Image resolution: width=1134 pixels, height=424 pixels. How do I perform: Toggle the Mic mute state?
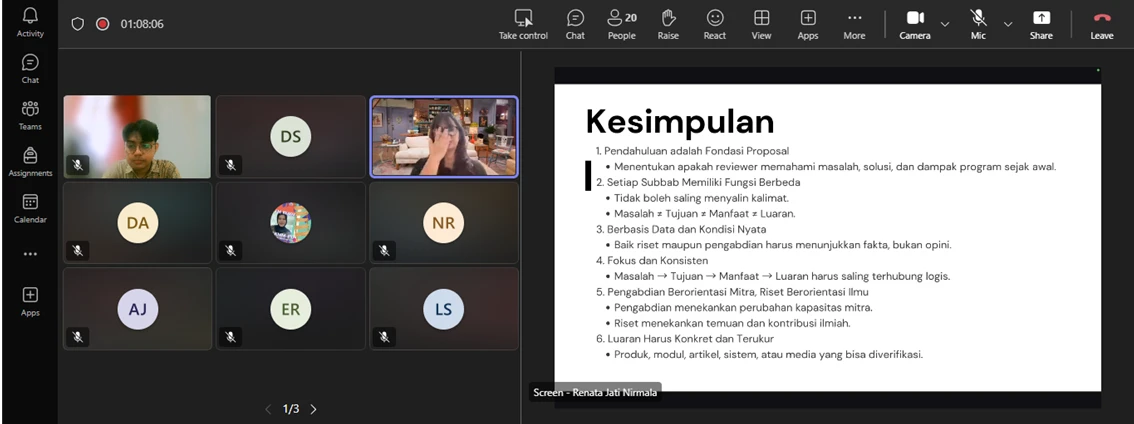[978, 24]
